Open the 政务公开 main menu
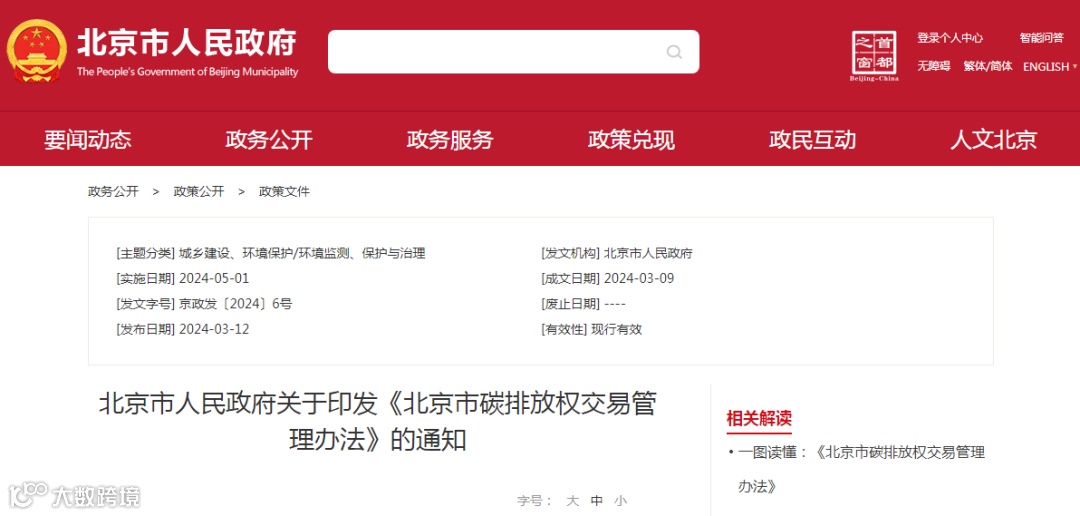Viewport: 1080px width, 516px height. (269, 140)
